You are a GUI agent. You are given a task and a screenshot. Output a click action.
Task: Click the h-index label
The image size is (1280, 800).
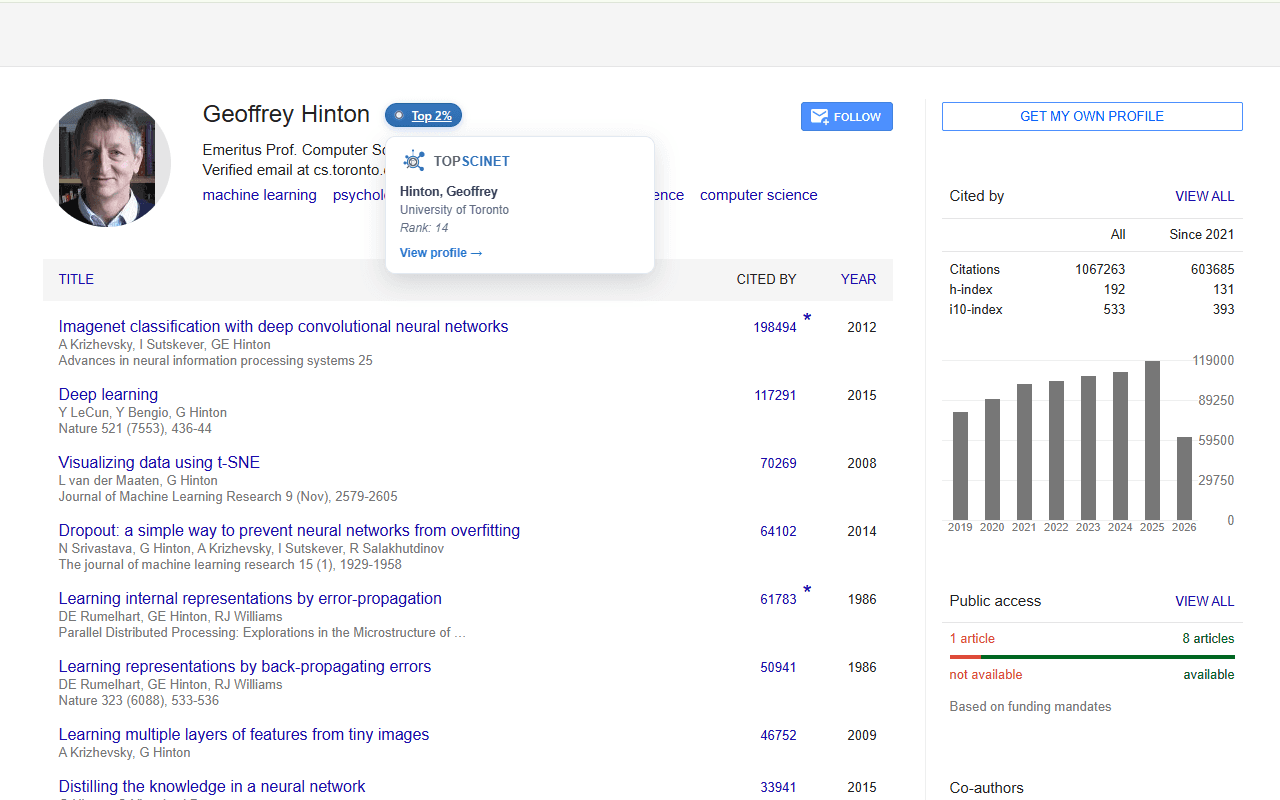coord(971,289)
